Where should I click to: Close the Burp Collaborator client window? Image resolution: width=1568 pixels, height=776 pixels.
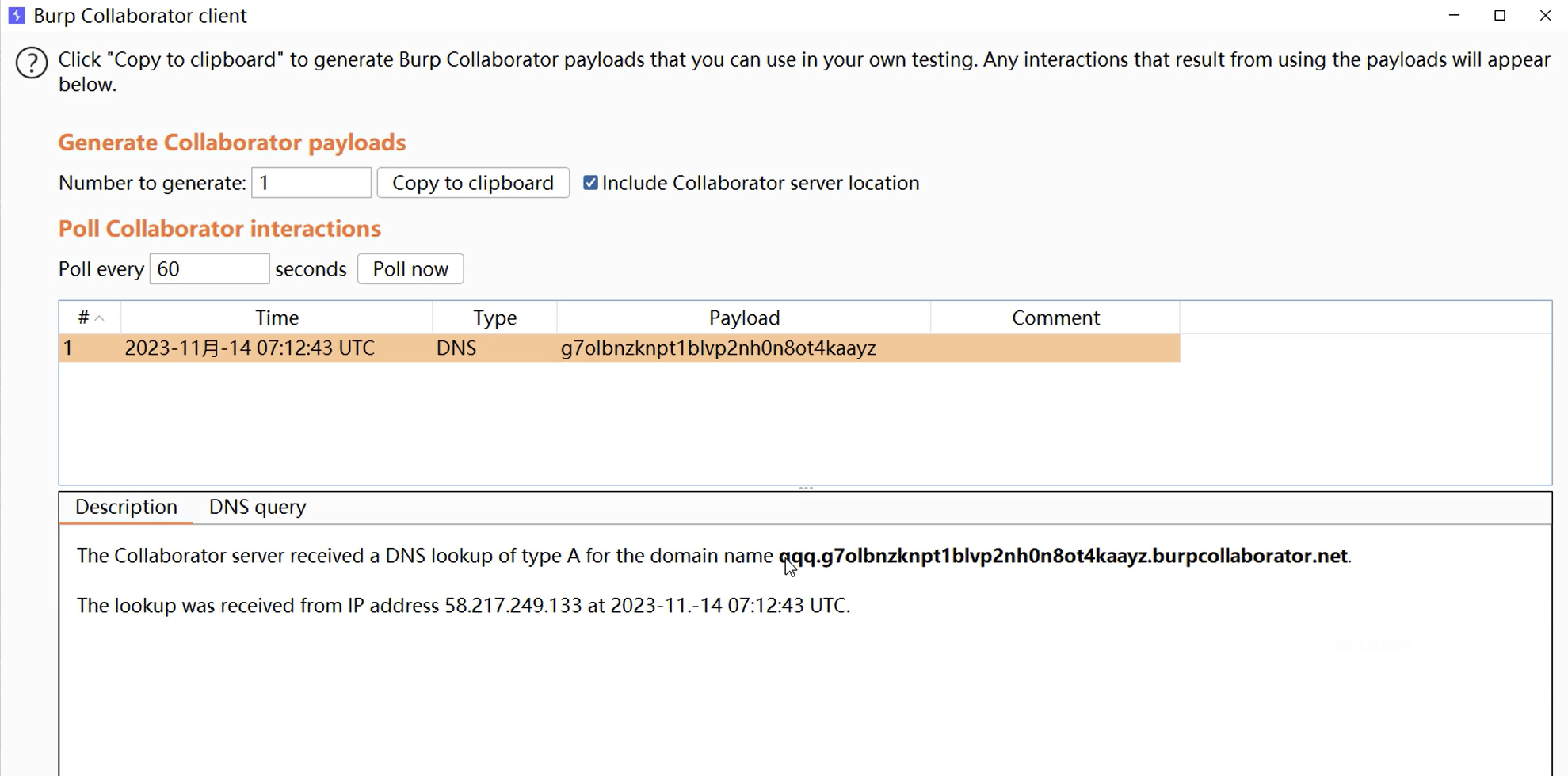pos(1545,15)
